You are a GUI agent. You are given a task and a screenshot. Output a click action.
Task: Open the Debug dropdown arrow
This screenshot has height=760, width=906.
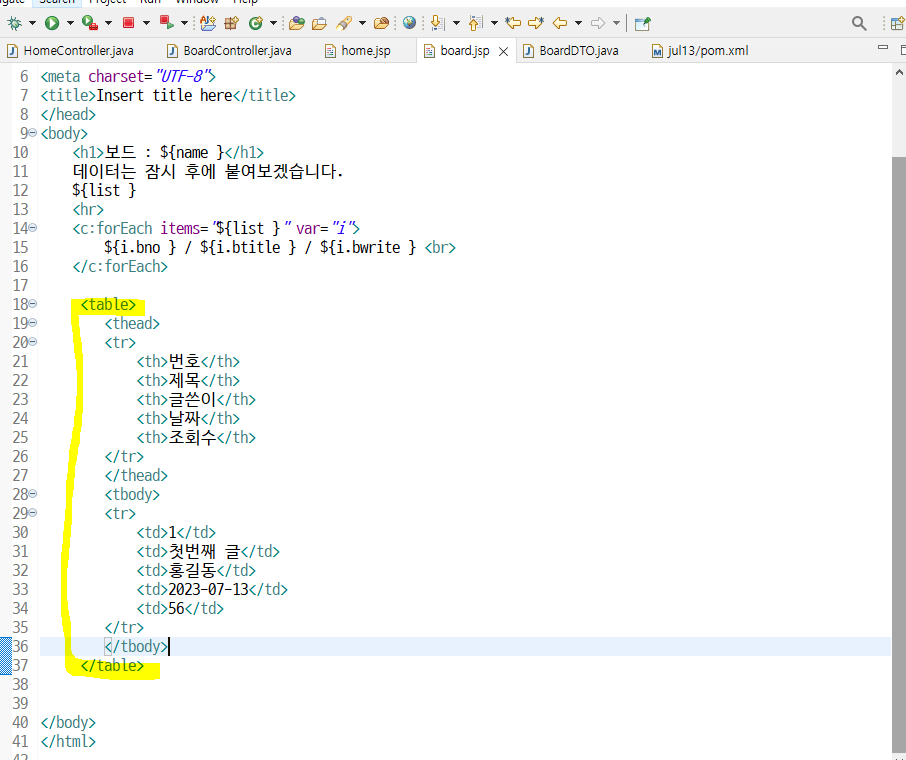pos(32,23)
